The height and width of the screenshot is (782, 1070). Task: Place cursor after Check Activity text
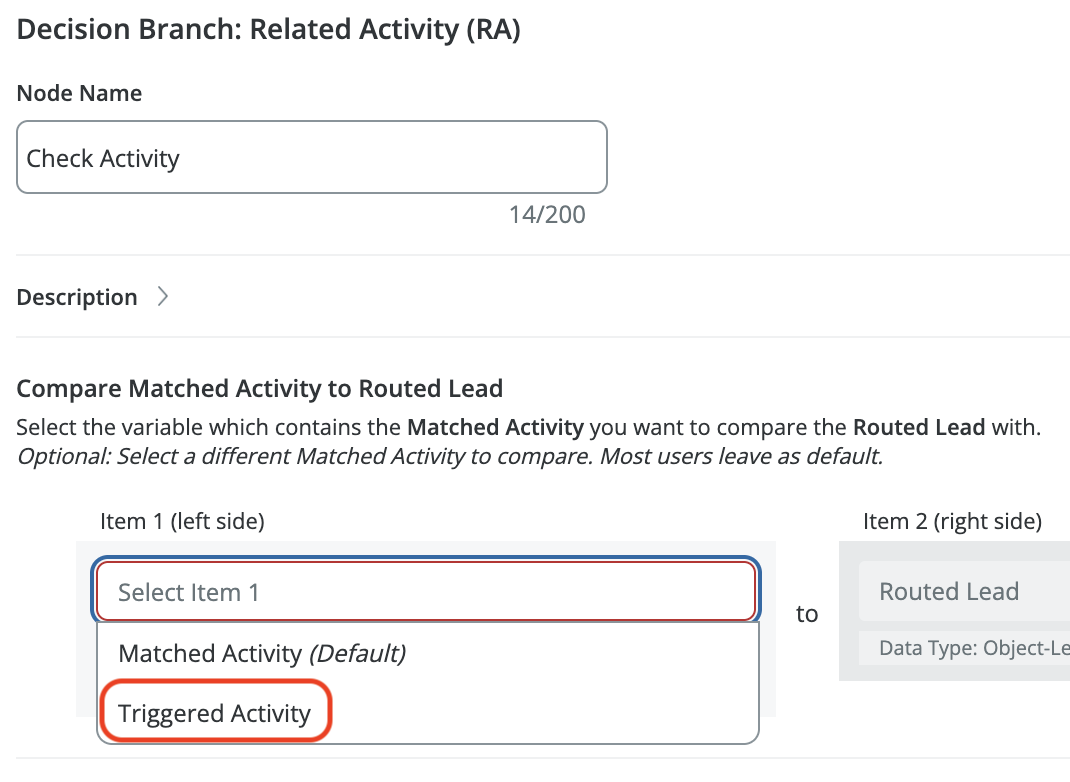click(181, 158)
